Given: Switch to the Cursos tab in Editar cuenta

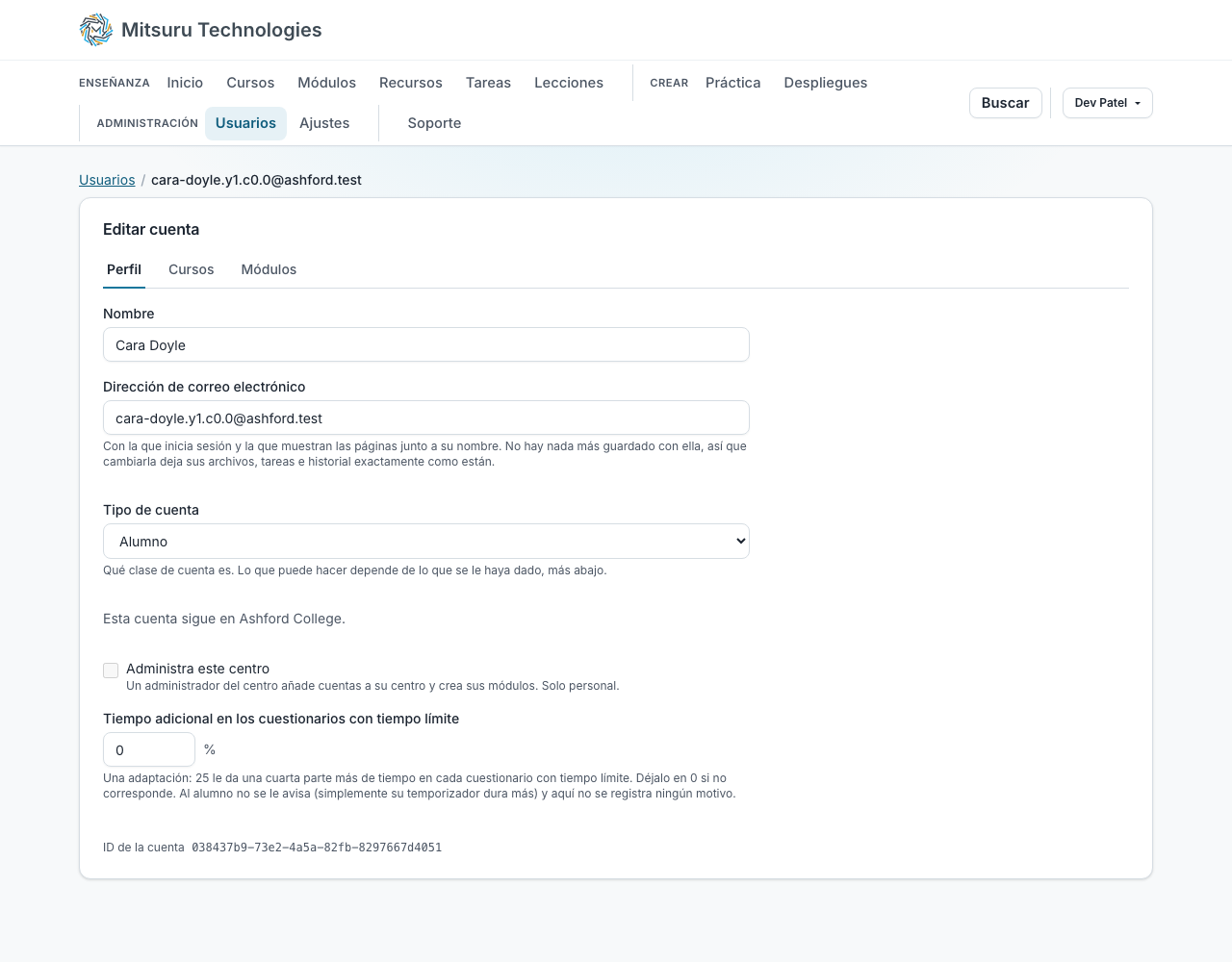Looking at the screenshot, I should click(191, 269).
